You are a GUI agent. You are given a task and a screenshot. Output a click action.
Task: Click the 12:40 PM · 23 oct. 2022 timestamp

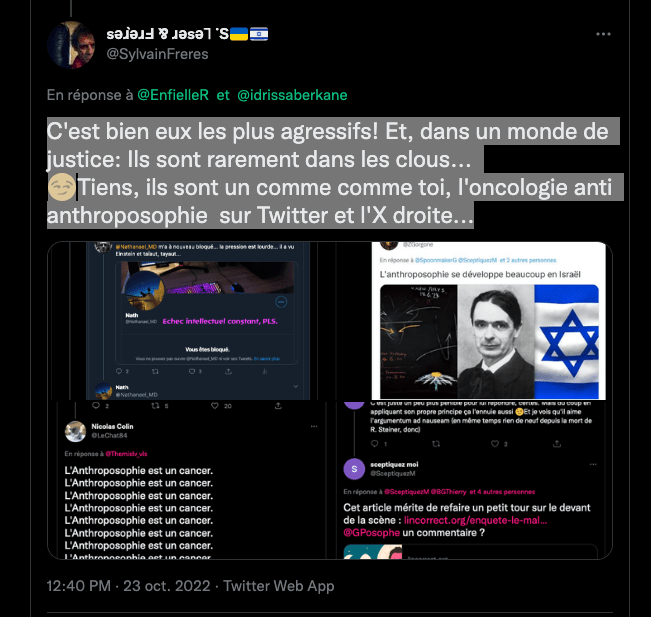click(128, 586)
